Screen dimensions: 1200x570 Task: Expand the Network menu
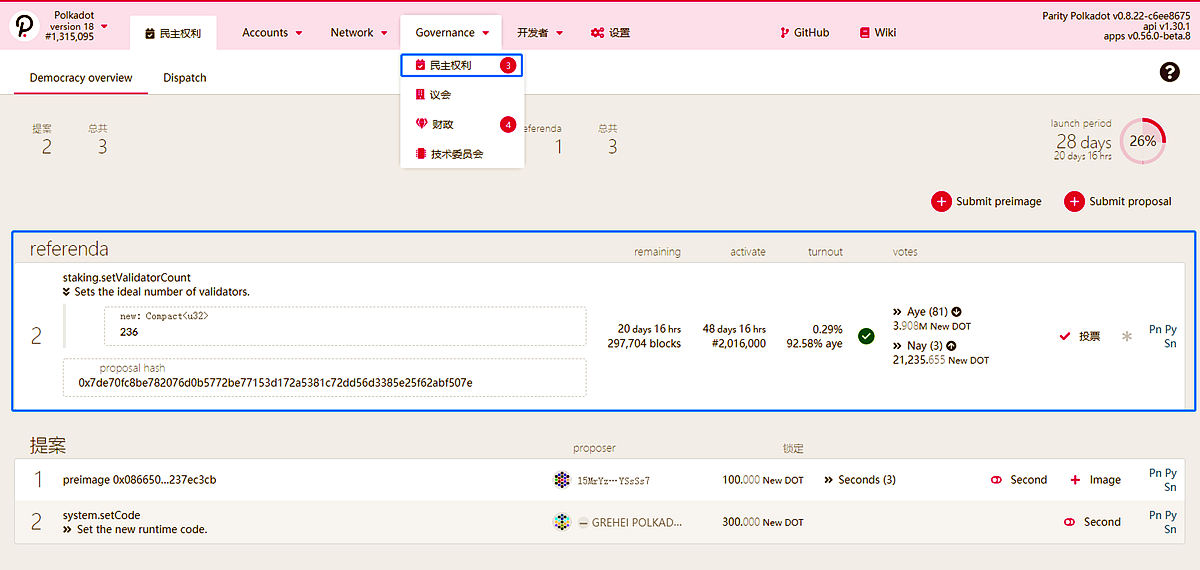[359, 33]
